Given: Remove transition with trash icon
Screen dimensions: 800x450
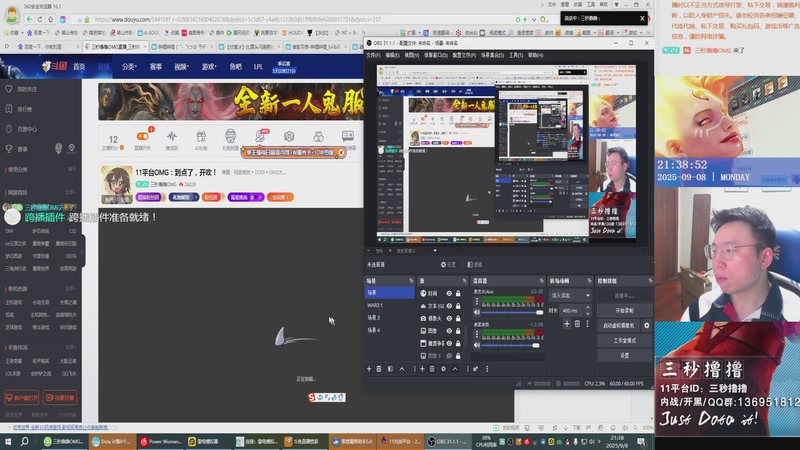Looking at the screenshot, I should coord(578,324).
